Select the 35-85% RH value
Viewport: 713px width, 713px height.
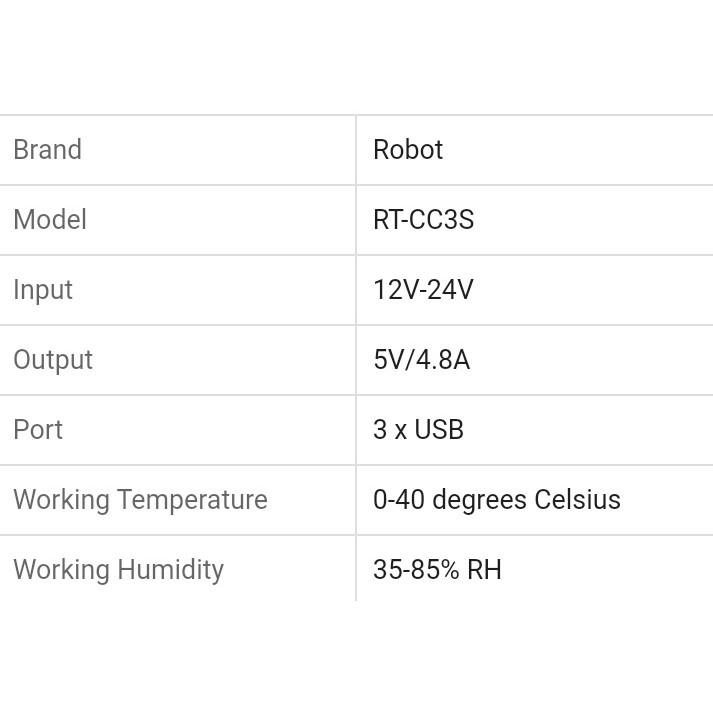point(437,570)
